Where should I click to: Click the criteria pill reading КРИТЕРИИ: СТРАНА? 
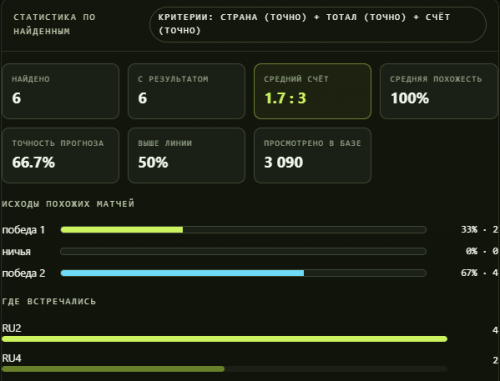coord(318,24)
